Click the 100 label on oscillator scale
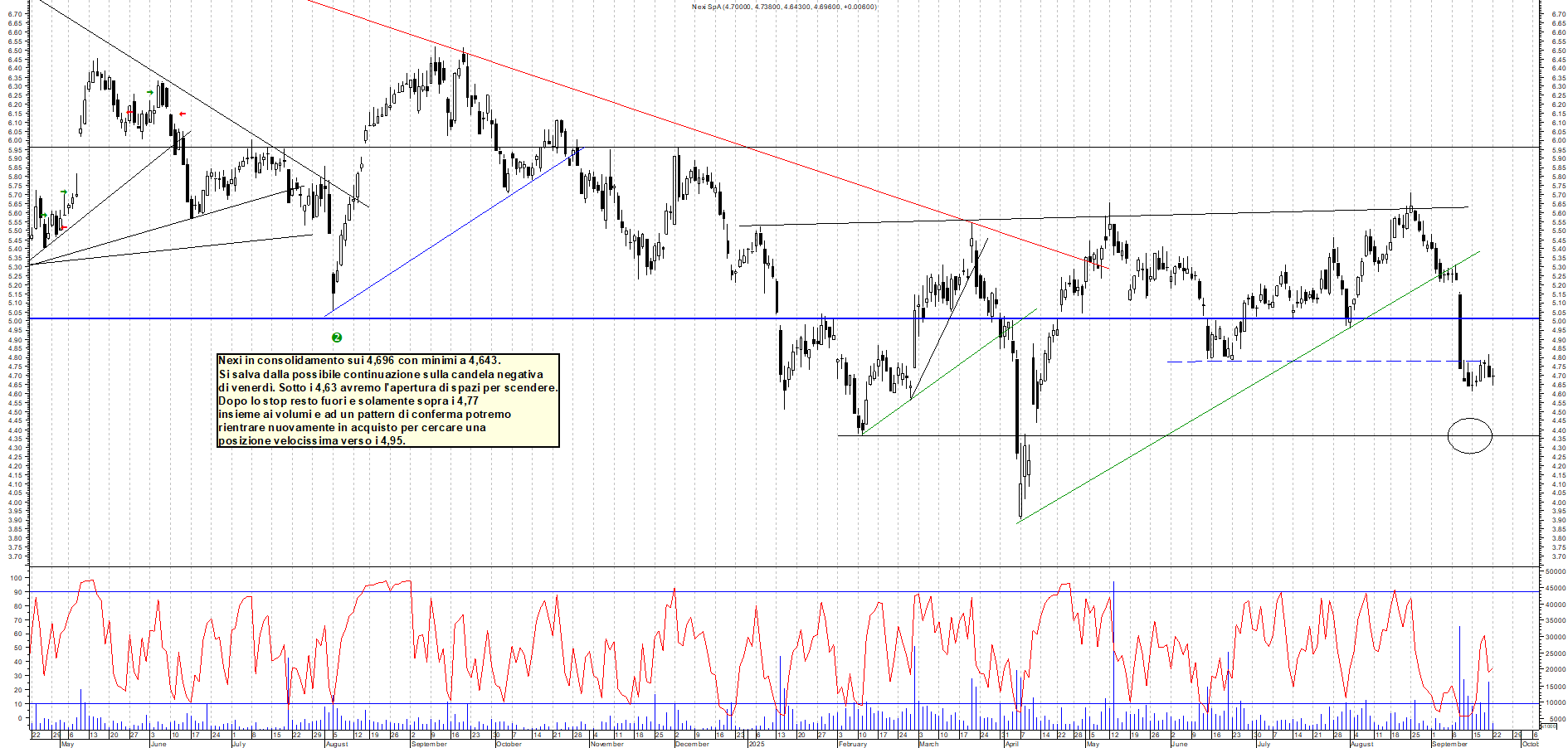Viewport: 1568px width, 748px height. [17, 577]
